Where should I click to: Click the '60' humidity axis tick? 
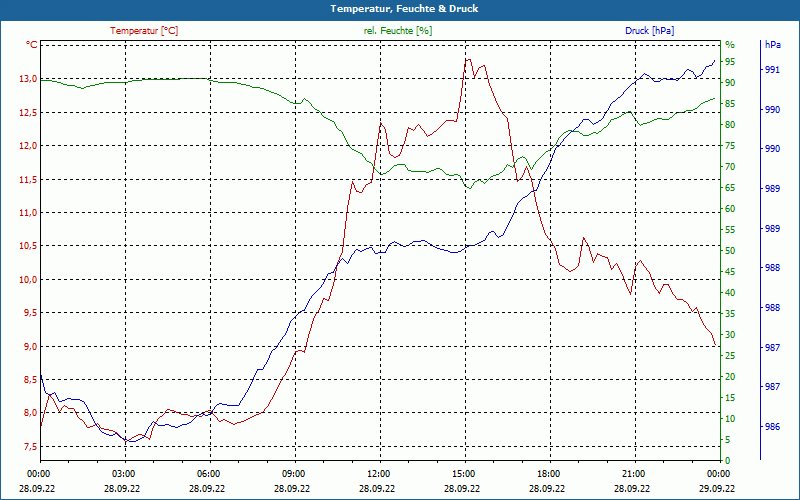tap(730, 209)
